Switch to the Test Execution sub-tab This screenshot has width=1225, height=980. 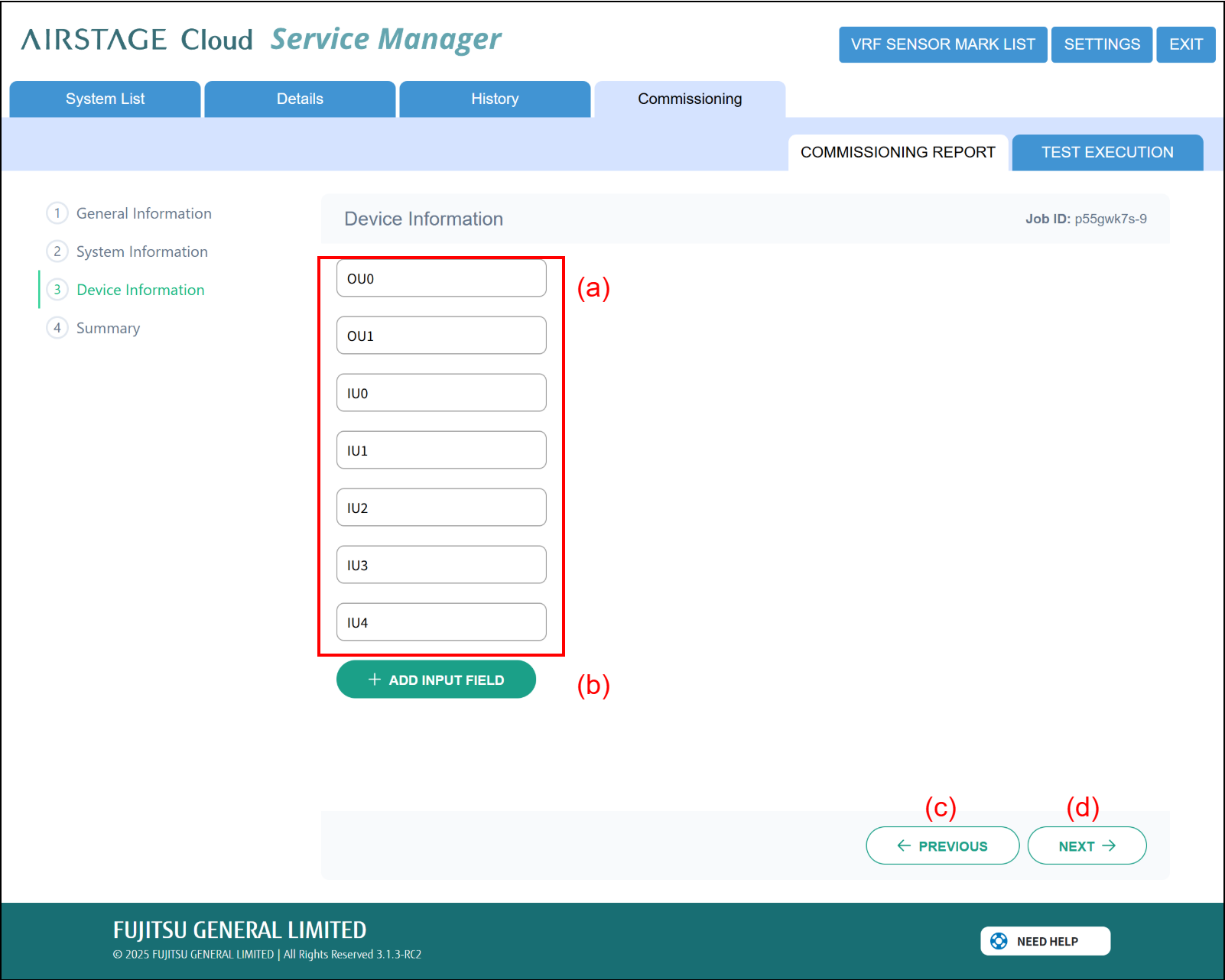[x=1106, y=152]
